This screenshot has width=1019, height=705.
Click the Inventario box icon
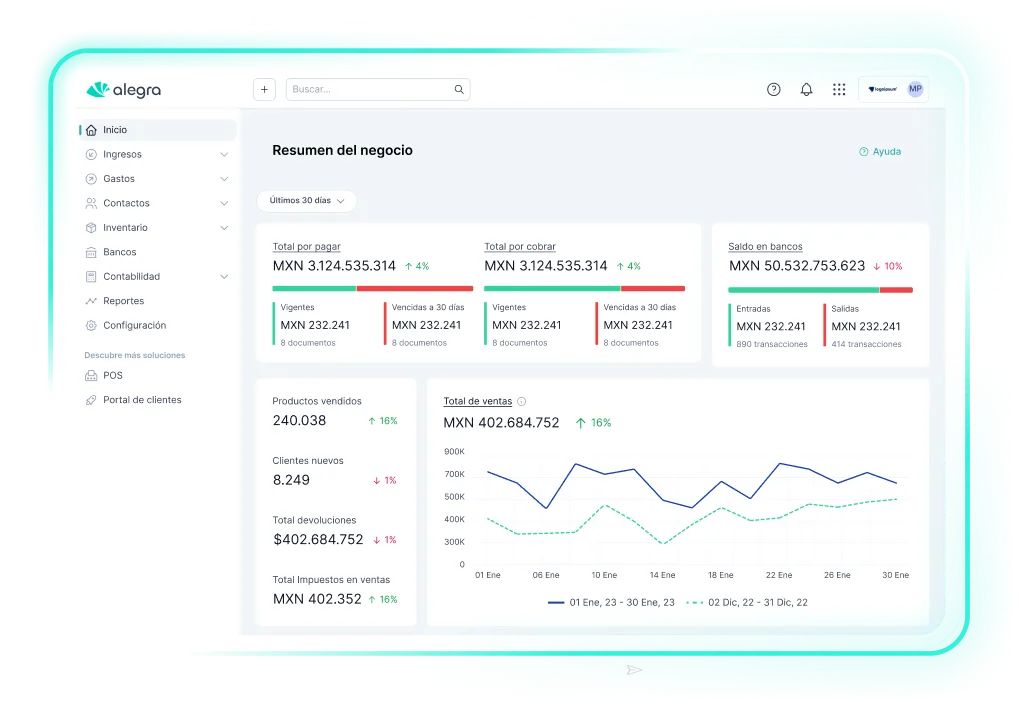[91, 228]
